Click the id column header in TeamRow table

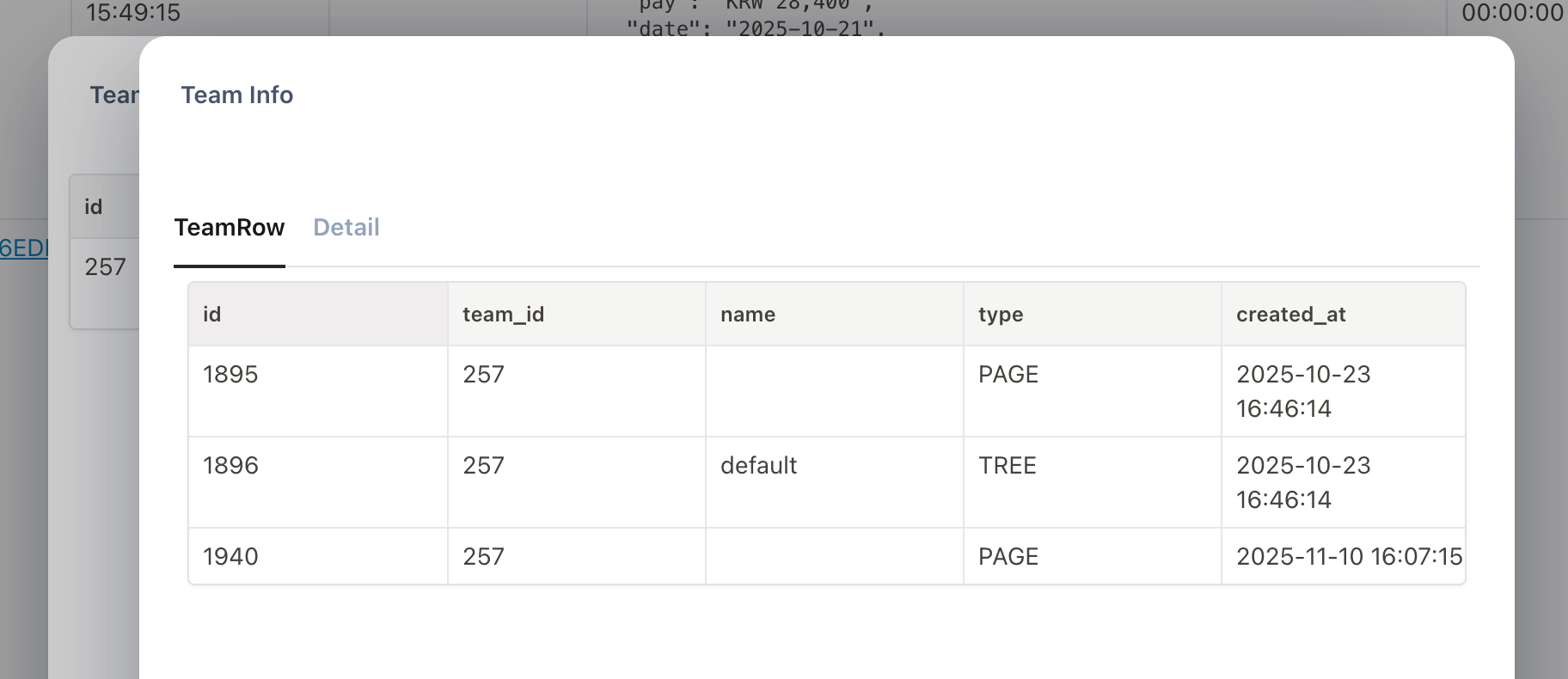318,315
